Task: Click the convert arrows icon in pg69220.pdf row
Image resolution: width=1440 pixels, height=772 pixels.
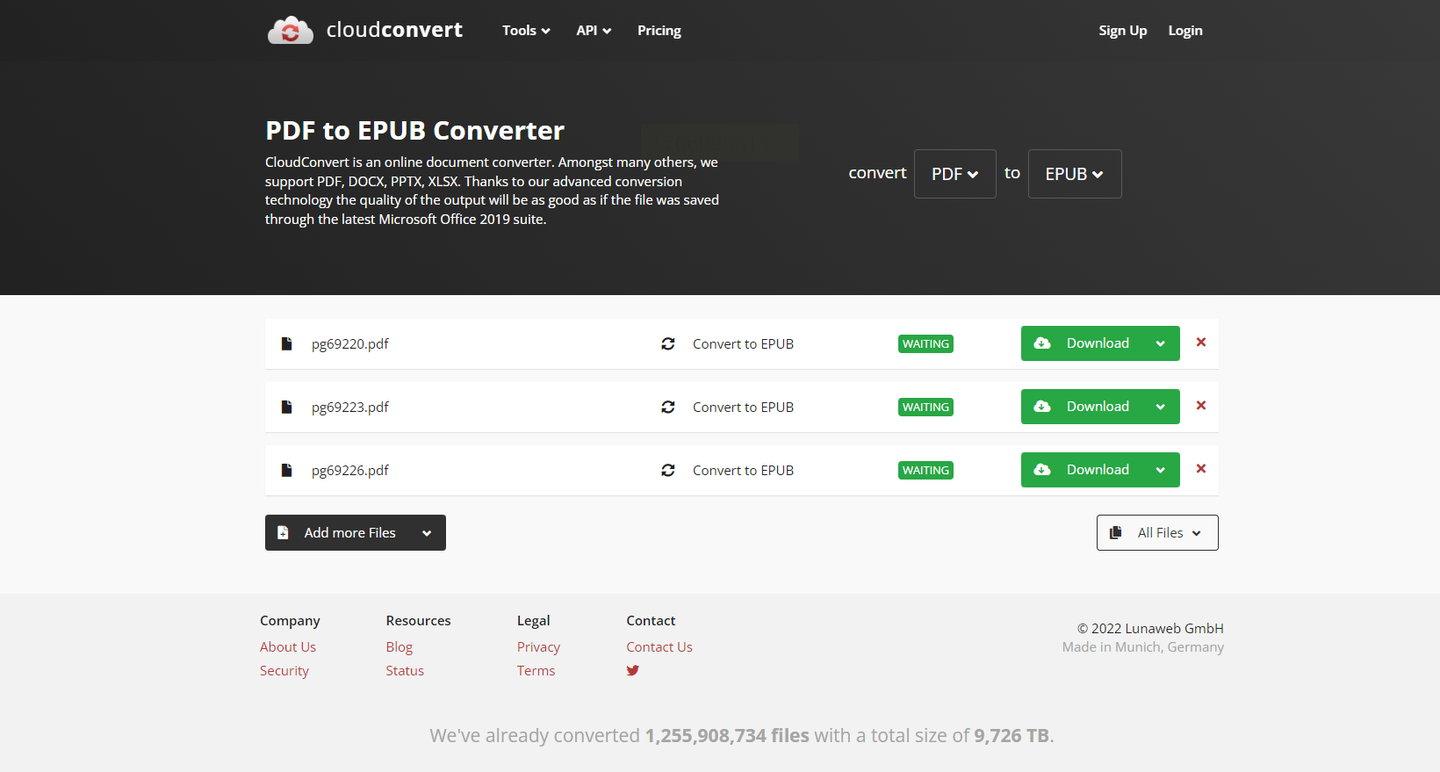Action: click(x=668, y=344)
